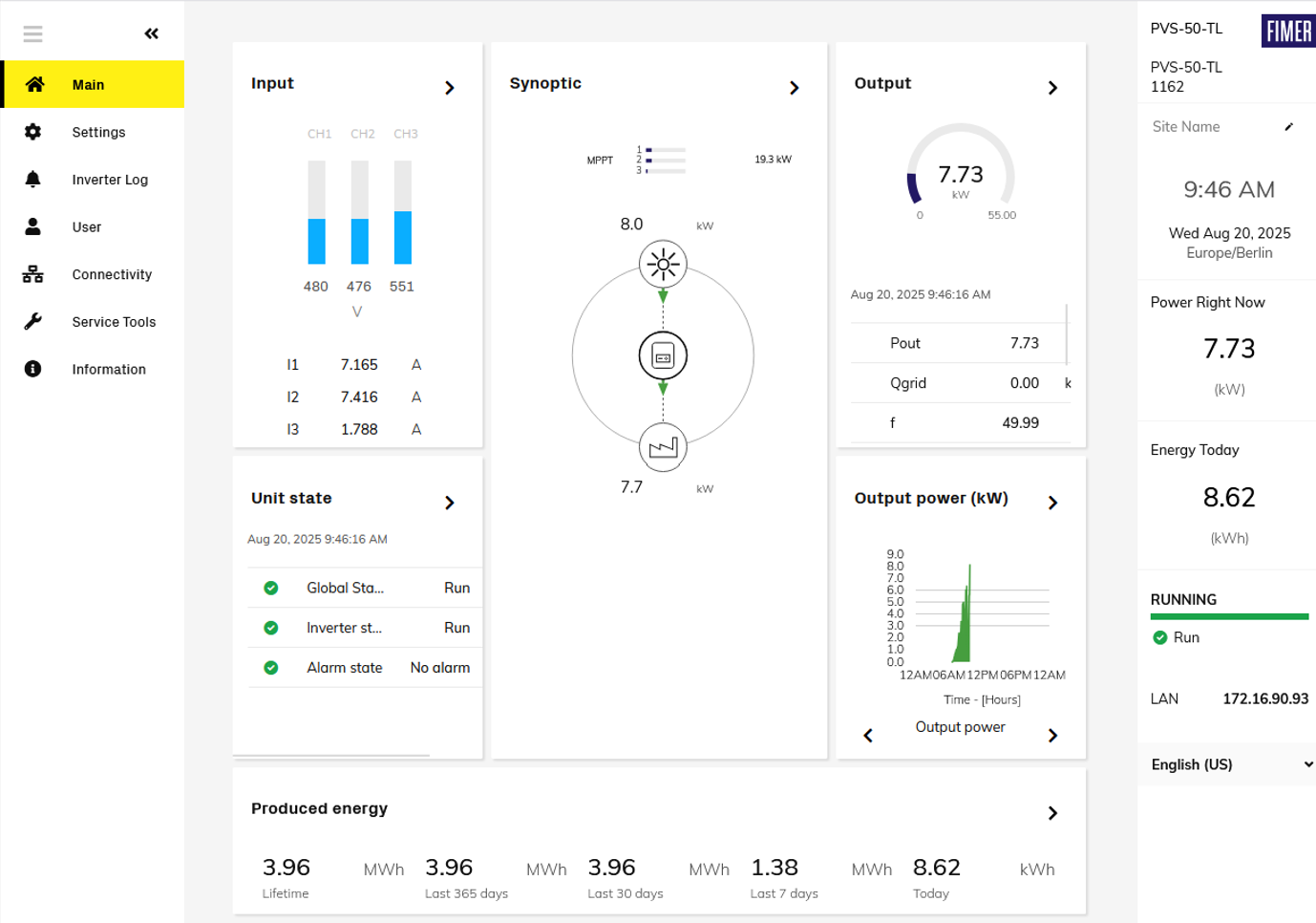The image size is (1316, 923).
Task: Click the hamburger menu icon
Action: click(32, 34)
